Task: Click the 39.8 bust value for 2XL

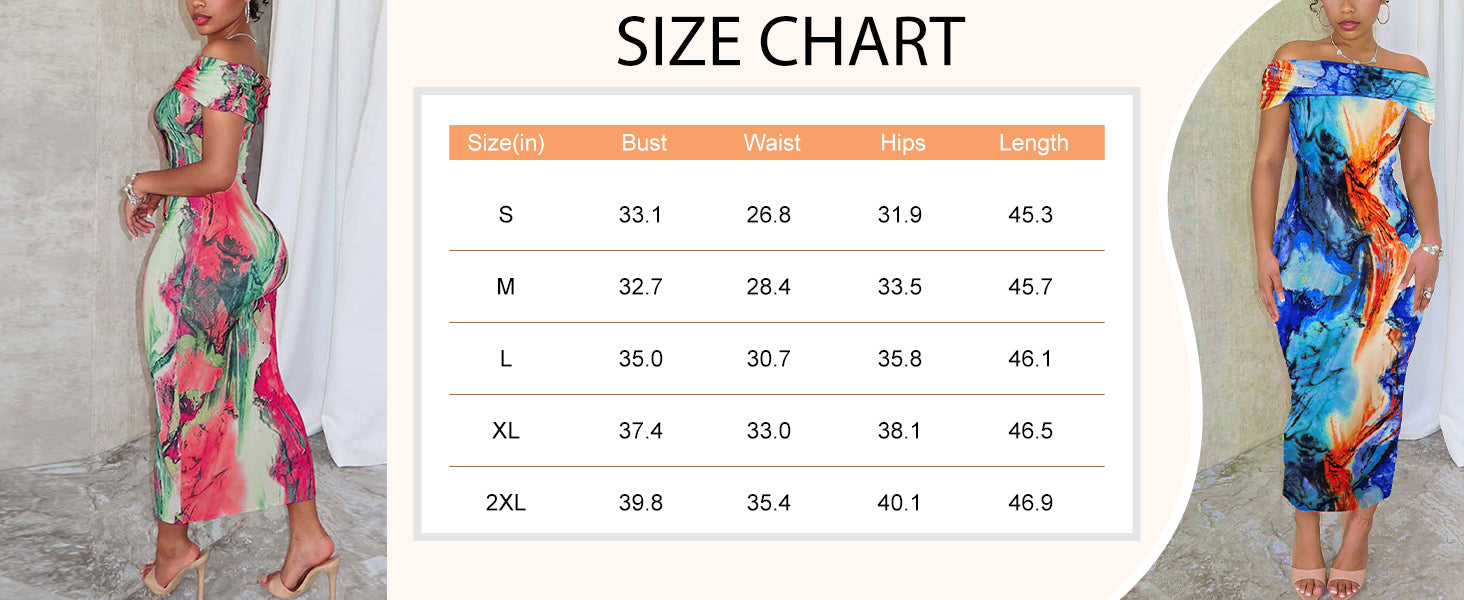Action: coord(641,503)
